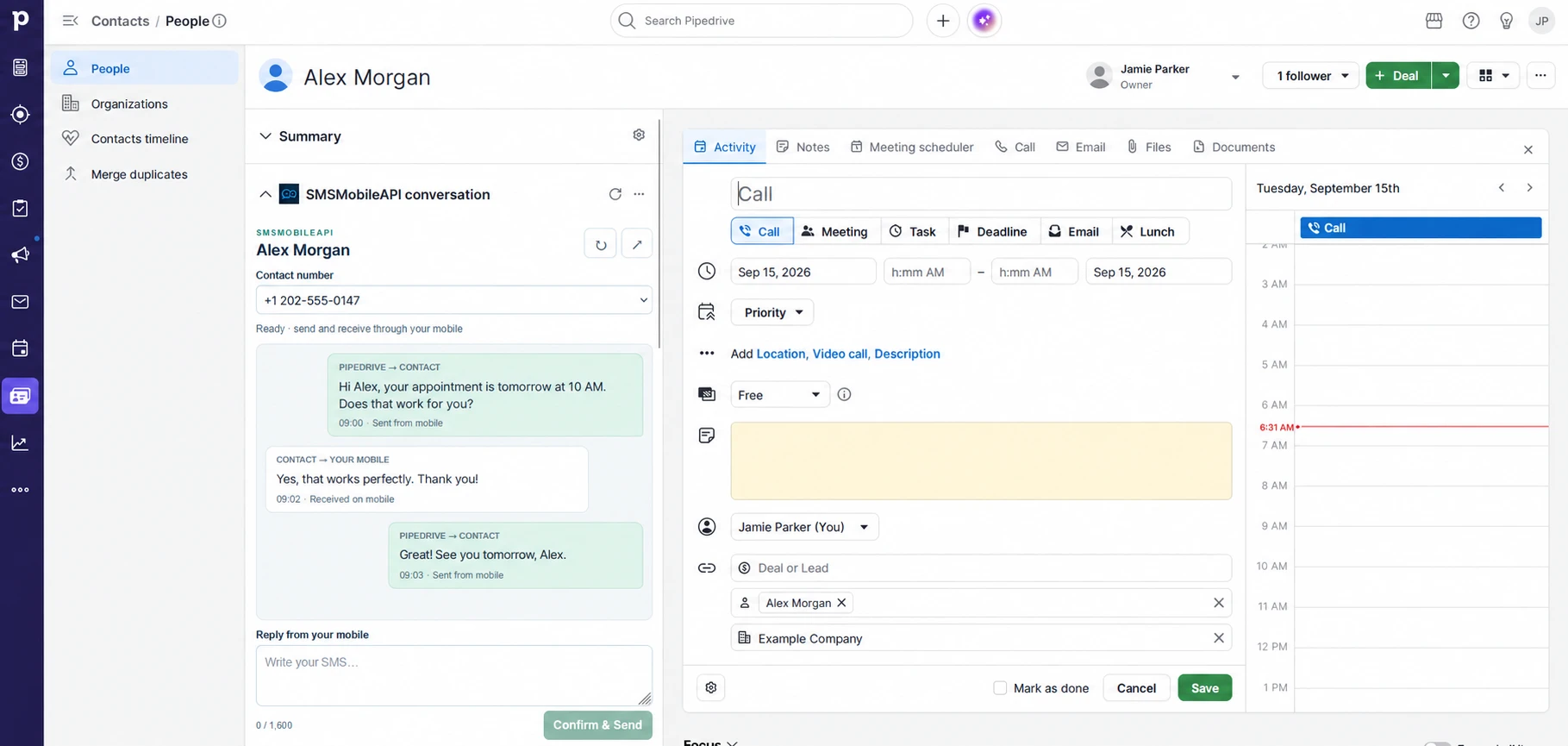
Task: Switch to Call tab
Action: (x=1015, y=147)
